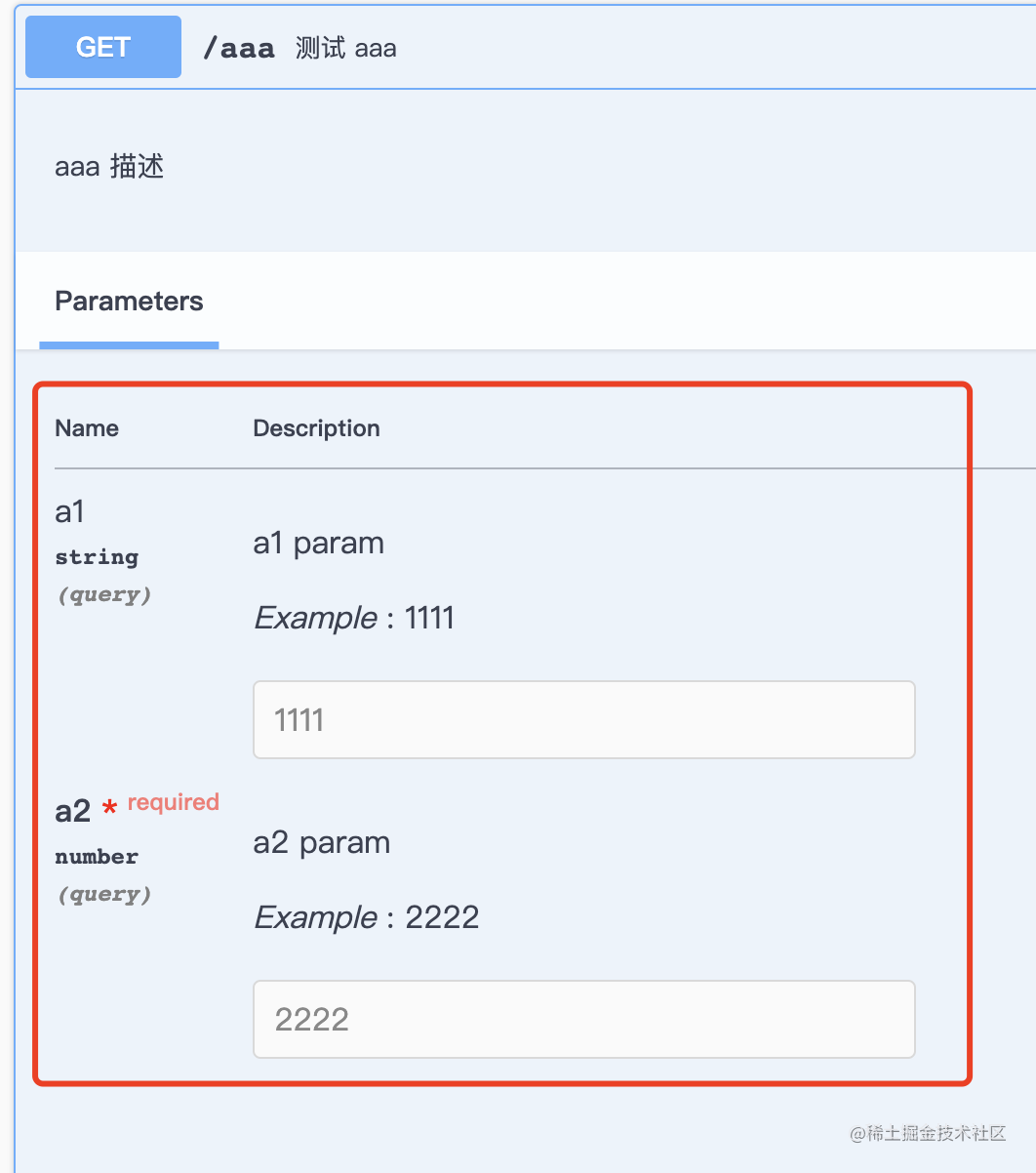
Task: Collapse the /aaa endpoint path
Action: tap(239, 48)
